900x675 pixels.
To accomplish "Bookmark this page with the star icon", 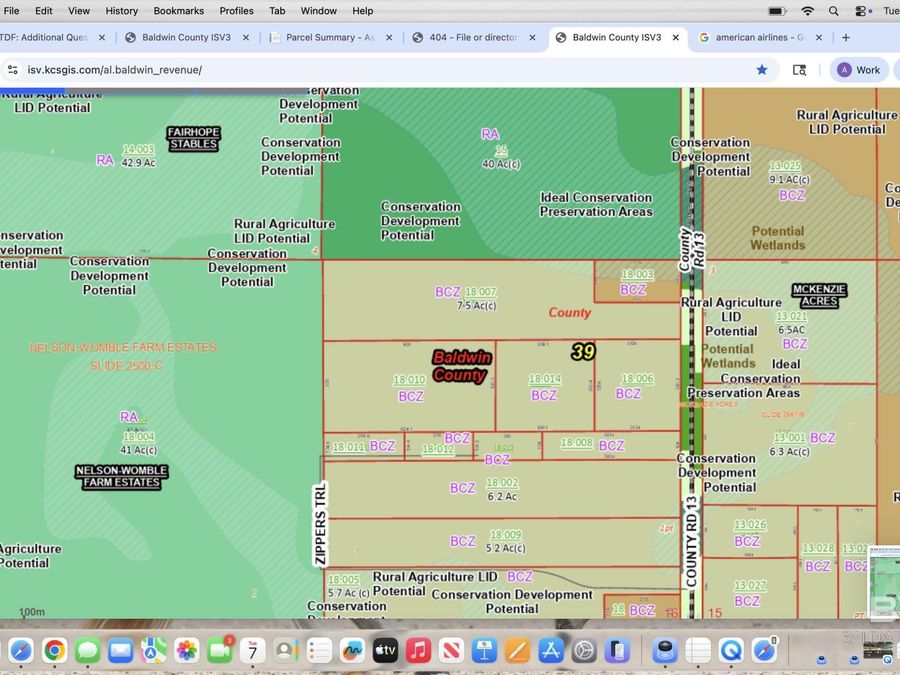I will 762,70.
